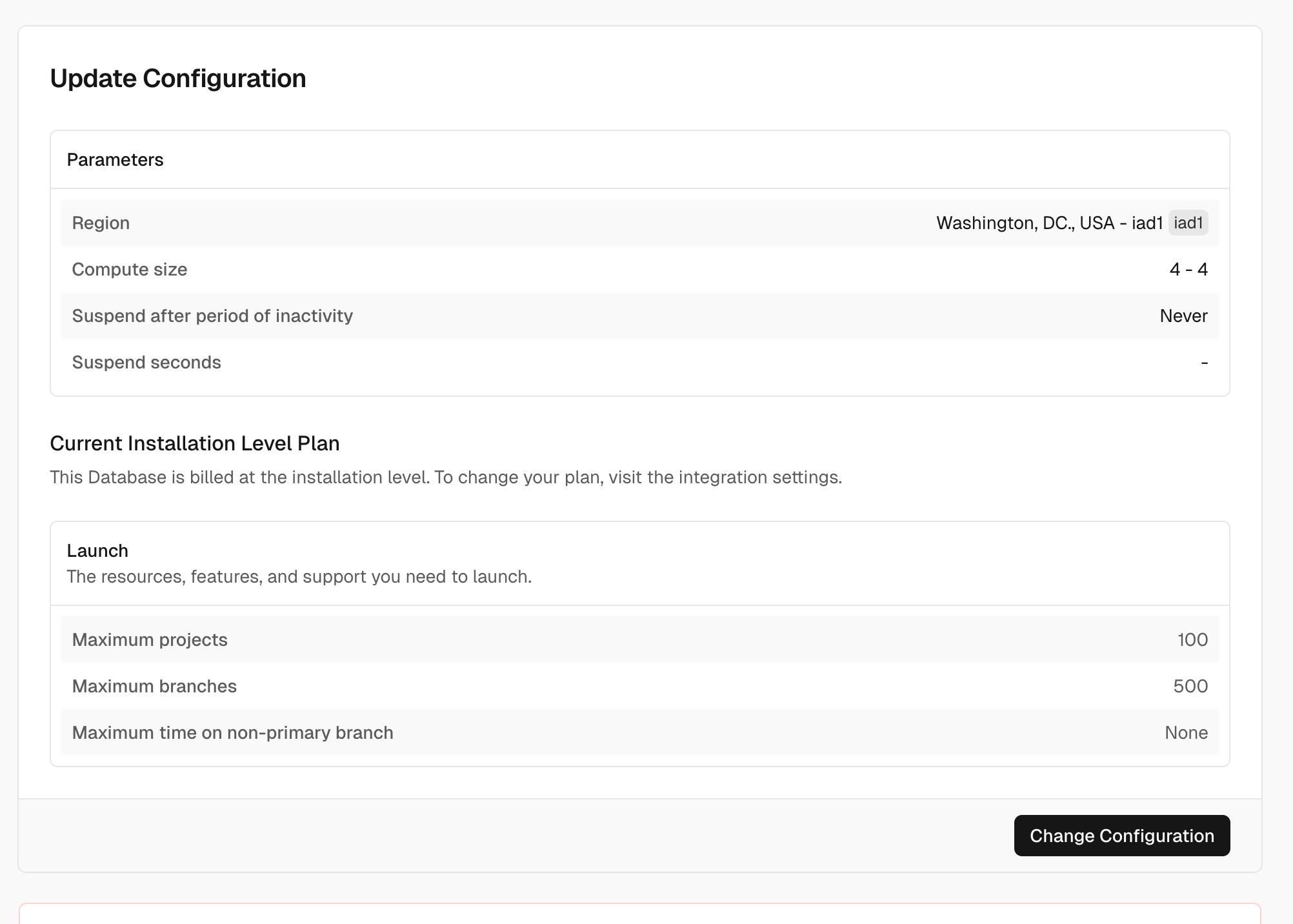
Task: Click the 500 maximum branches value
Action: [1190, 686]
